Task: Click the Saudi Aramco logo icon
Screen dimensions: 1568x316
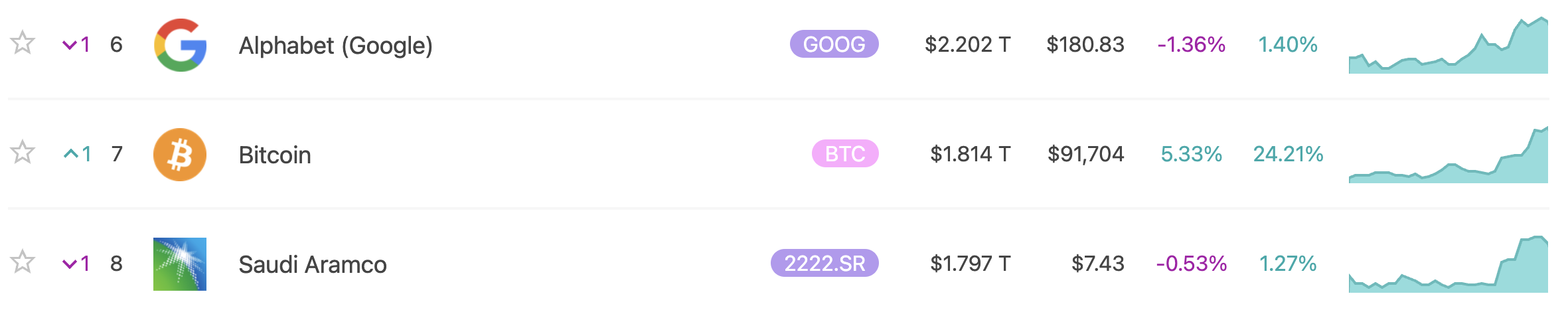Action: (180, 264)
